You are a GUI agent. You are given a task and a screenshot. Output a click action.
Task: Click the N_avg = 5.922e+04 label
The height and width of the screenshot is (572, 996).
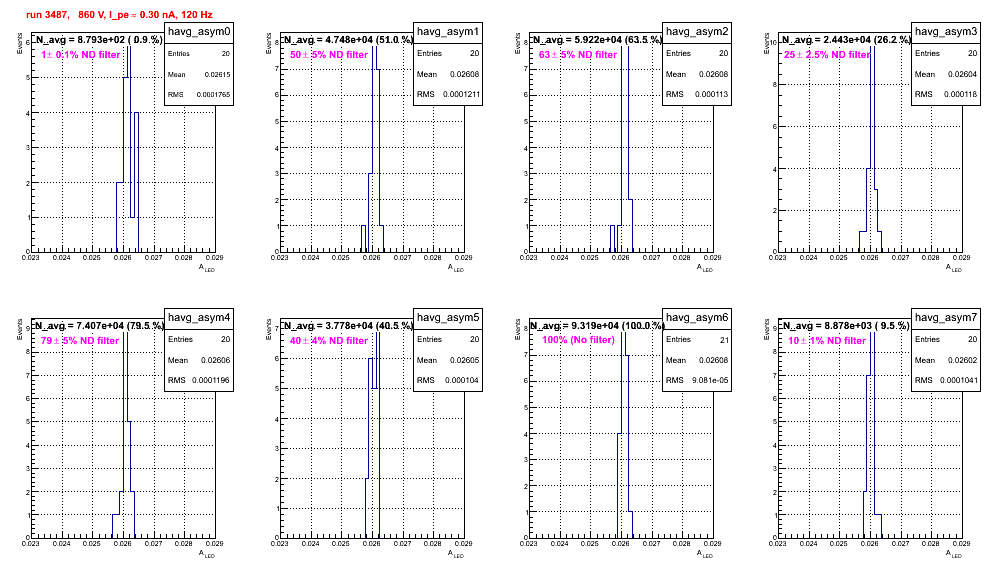tap(597, 39)
